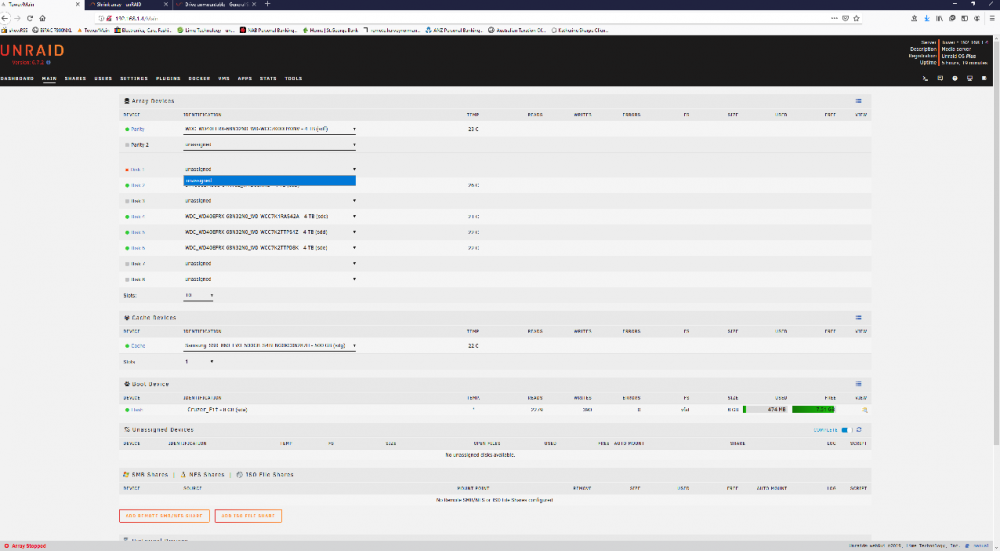Open the feedback icon in Unraid header
The width and height of the screenshot is (1000, 551).
coord(940,78)
